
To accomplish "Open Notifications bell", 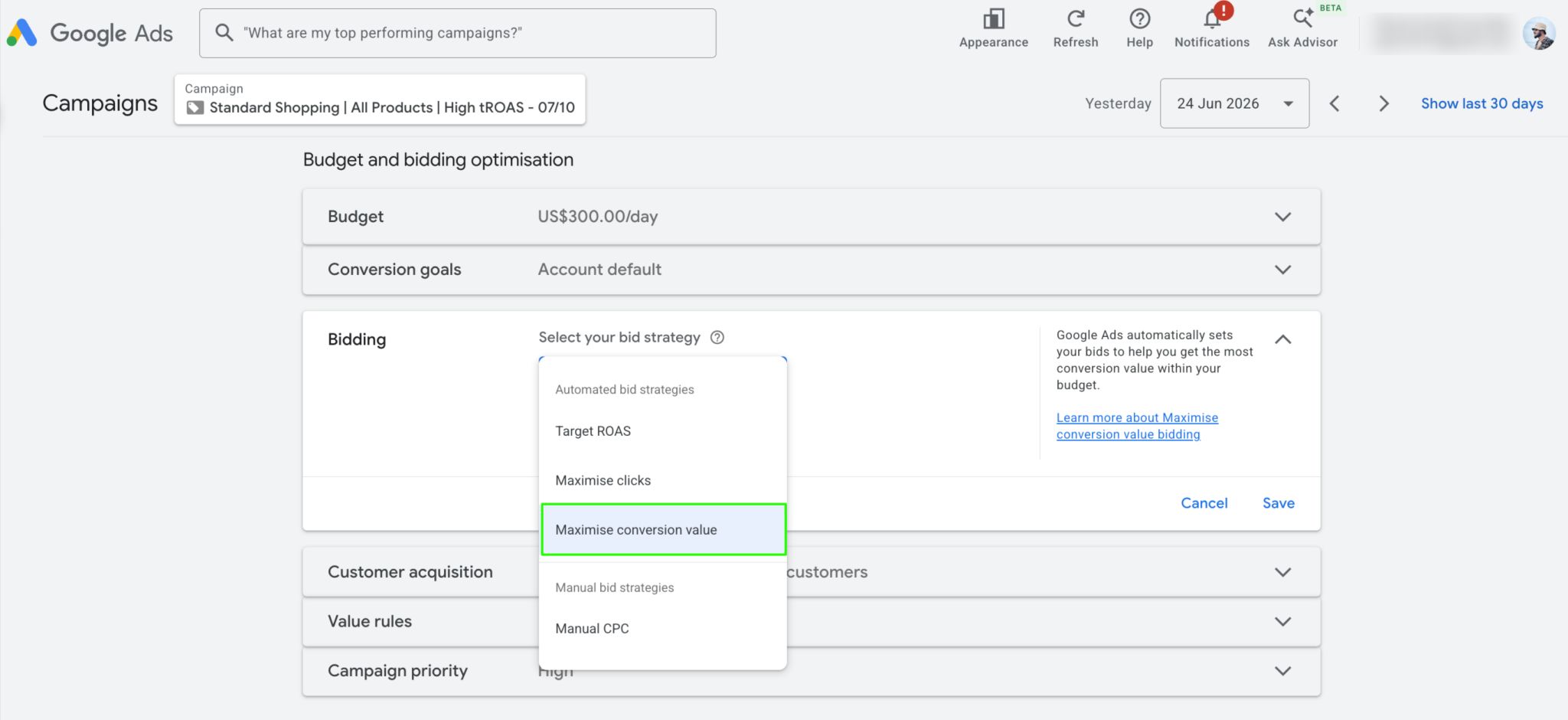I will point(1211,28).
